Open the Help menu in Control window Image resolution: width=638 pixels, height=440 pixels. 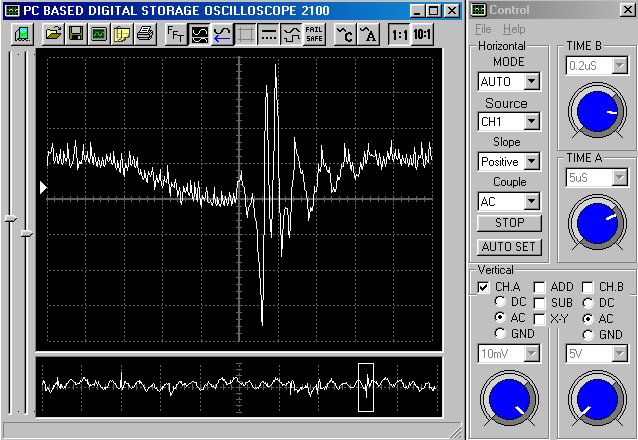(x=514, y=29)
